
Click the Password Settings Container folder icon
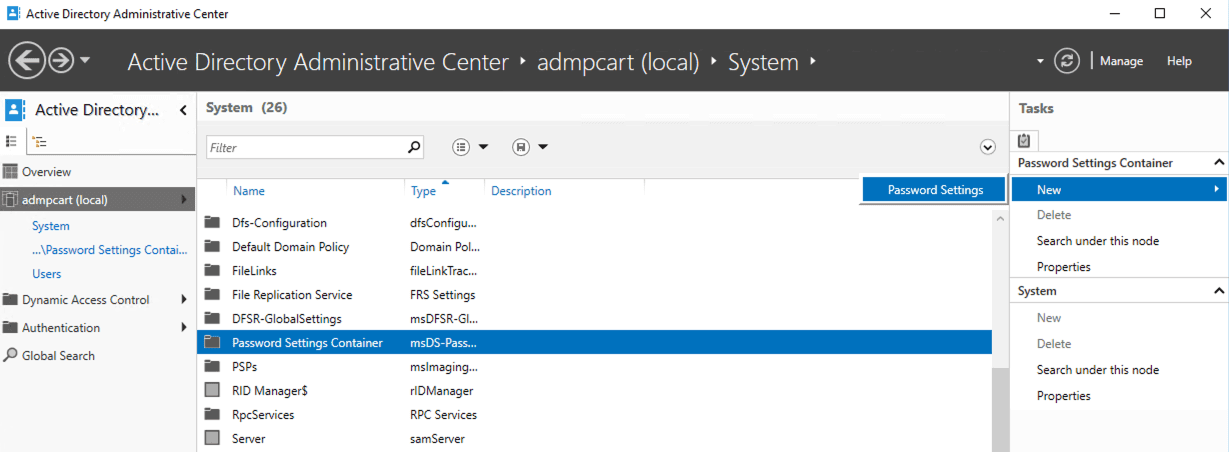212,343
